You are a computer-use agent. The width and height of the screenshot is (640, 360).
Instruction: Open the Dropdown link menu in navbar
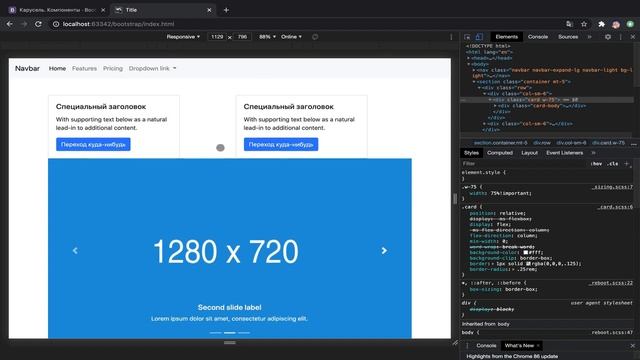tap(153, 69)
